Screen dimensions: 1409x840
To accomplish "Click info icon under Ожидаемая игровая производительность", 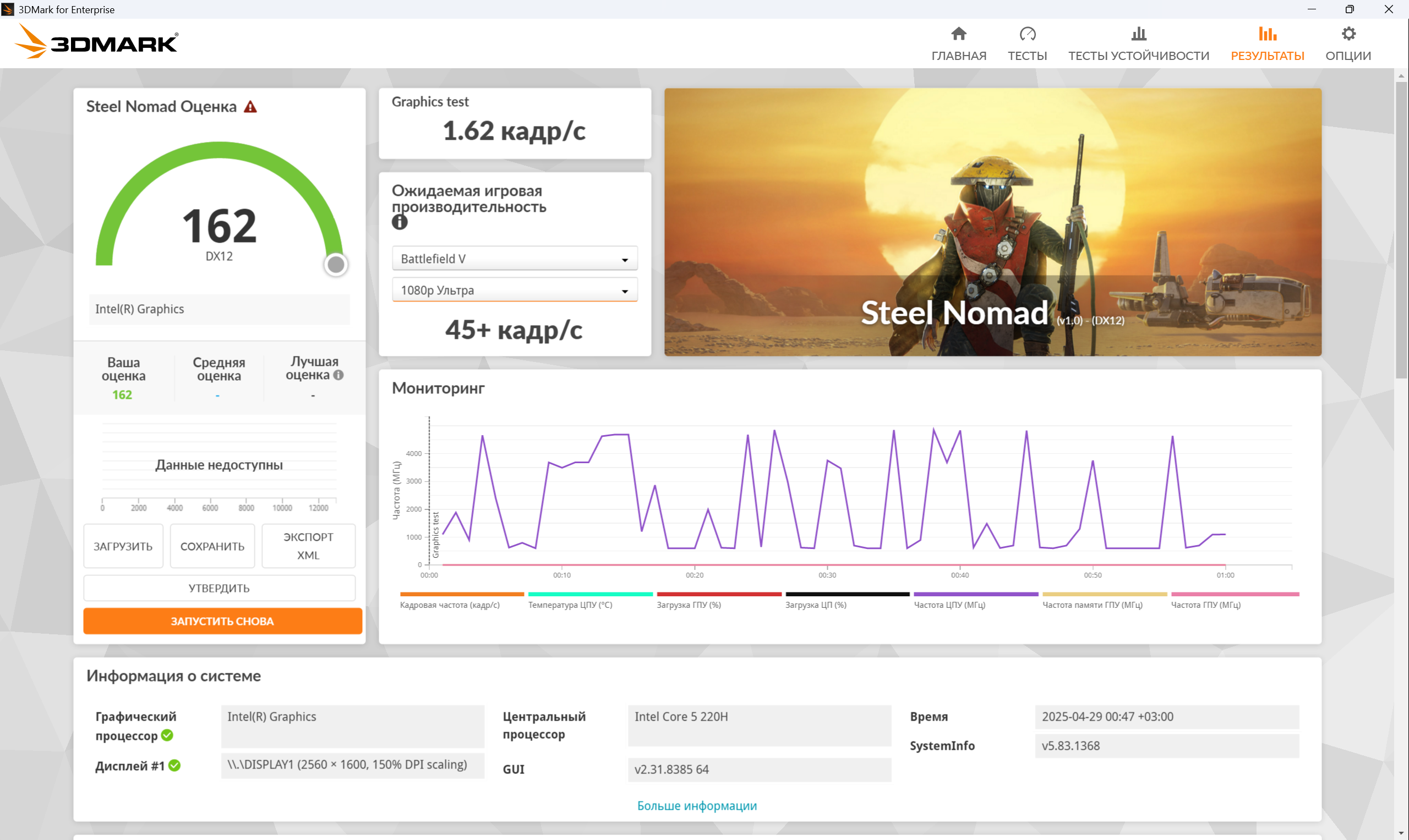I will tap(399, 222).
